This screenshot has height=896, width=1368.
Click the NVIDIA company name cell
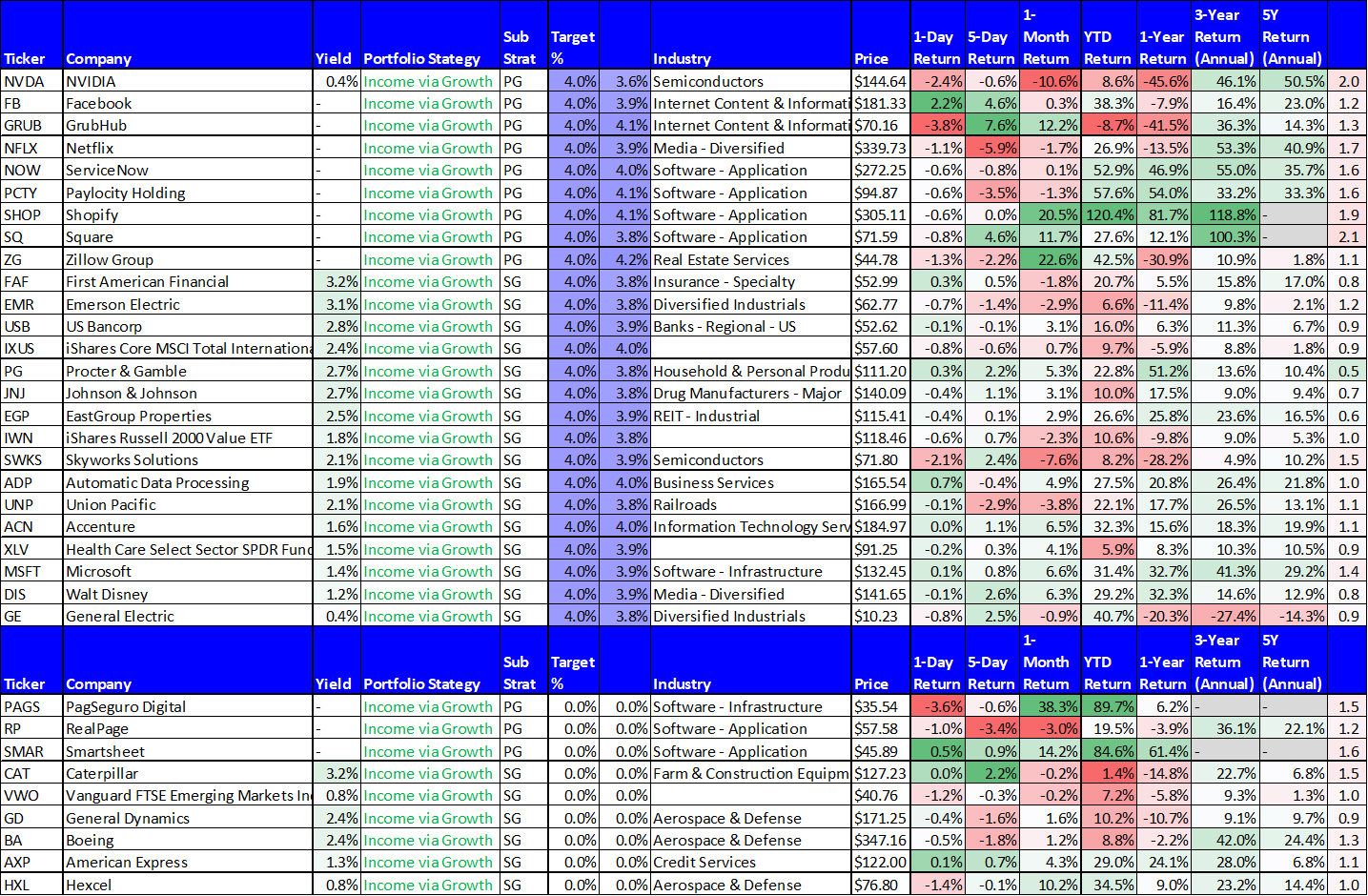tap(188, 81)
